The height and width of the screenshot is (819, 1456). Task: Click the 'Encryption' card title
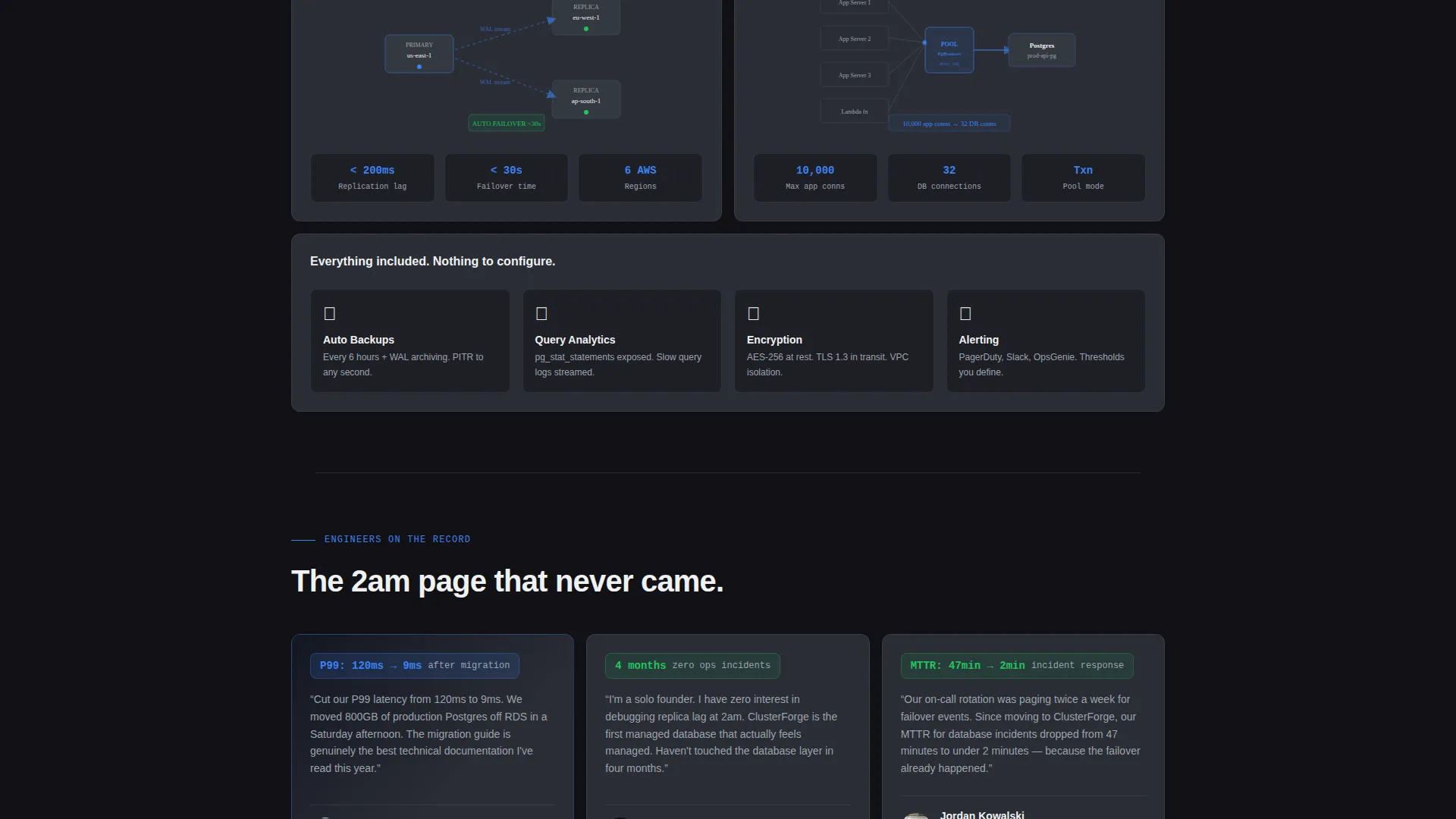click(x=774, y=340)
